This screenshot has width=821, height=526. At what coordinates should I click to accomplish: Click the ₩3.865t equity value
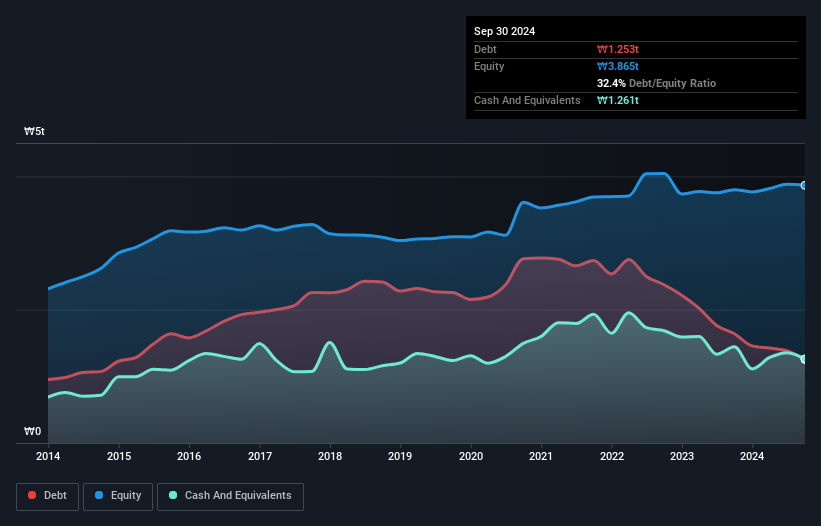pos(618,66)
